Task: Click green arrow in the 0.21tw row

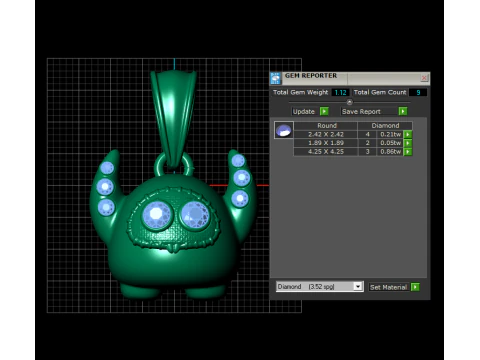Action: pyautogui.click(x=408, y=134)
